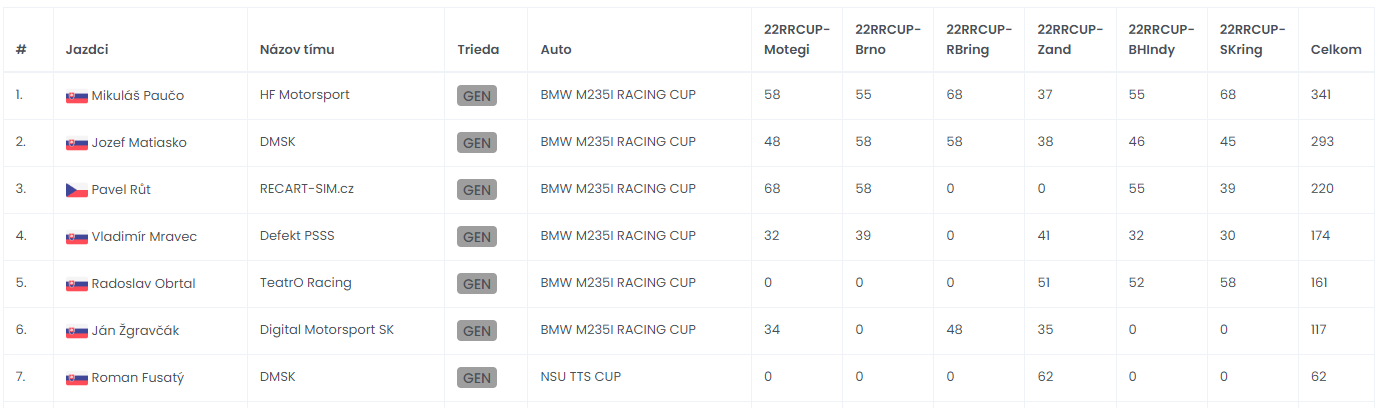Open driver Radoslav Obrtal's name link

tap(144, 284)
